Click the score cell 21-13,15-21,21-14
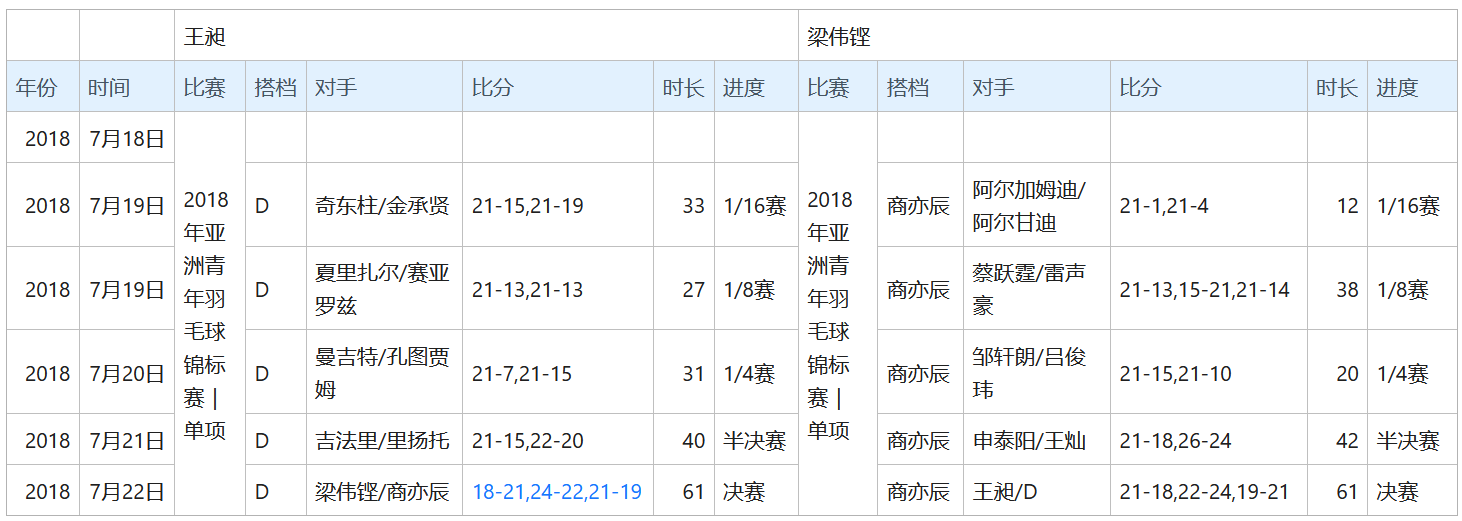 point(1204,290)
